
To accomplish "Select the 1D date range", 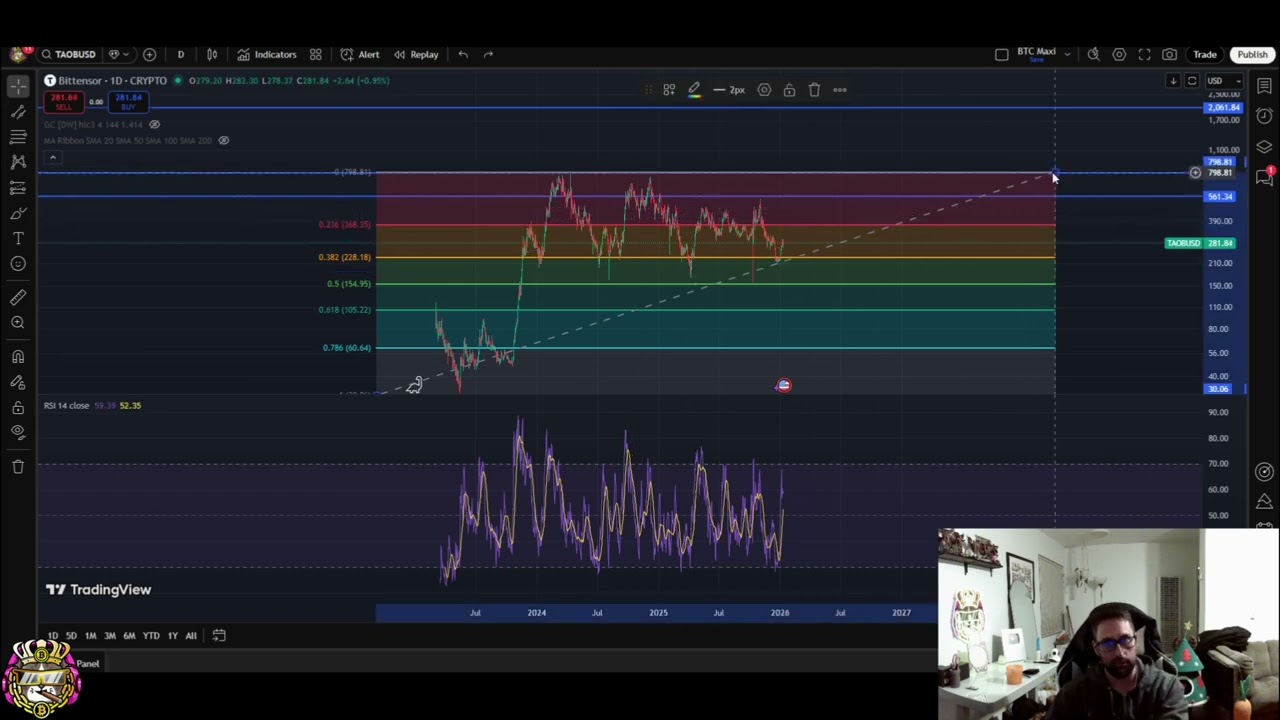I will click(53, 636).
